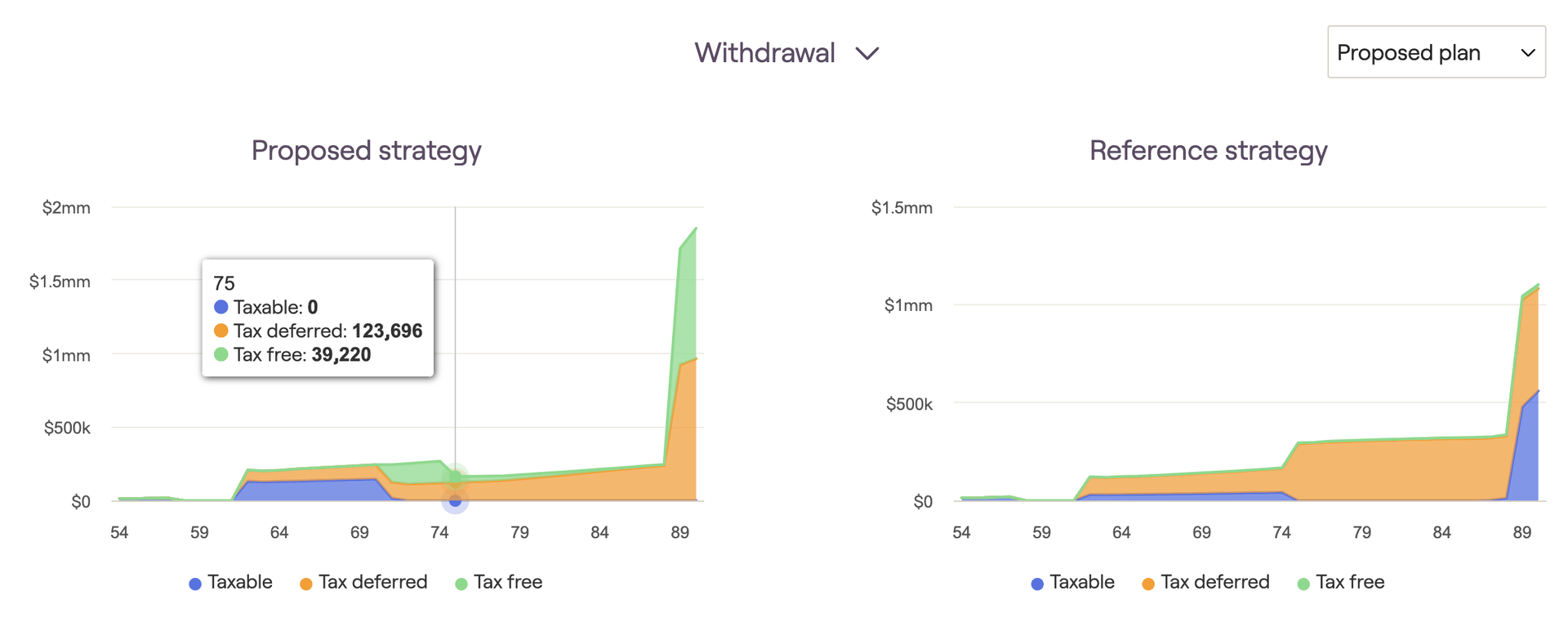Click green Tax free dot under Reference strategy

pyautogui.click(x=1303, y=584)
